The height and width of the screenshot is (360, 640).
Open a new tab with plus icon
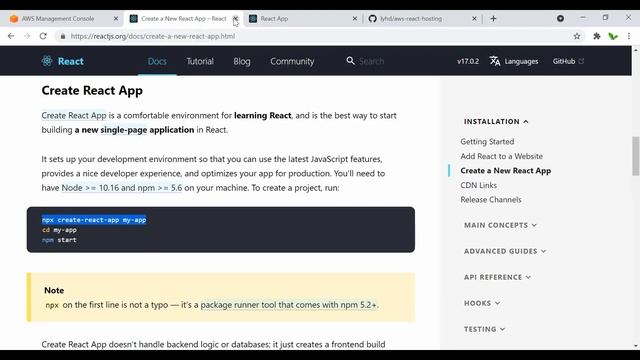[x=493, y=18]
